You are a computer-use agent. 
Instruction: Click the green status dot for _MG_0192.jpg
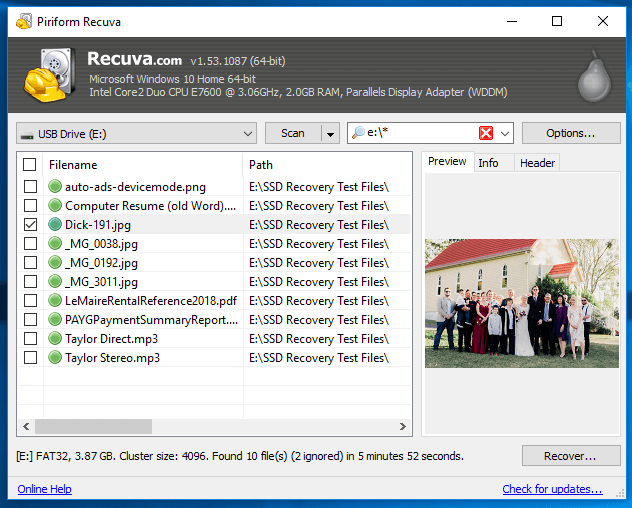click(x=54, y=262)
